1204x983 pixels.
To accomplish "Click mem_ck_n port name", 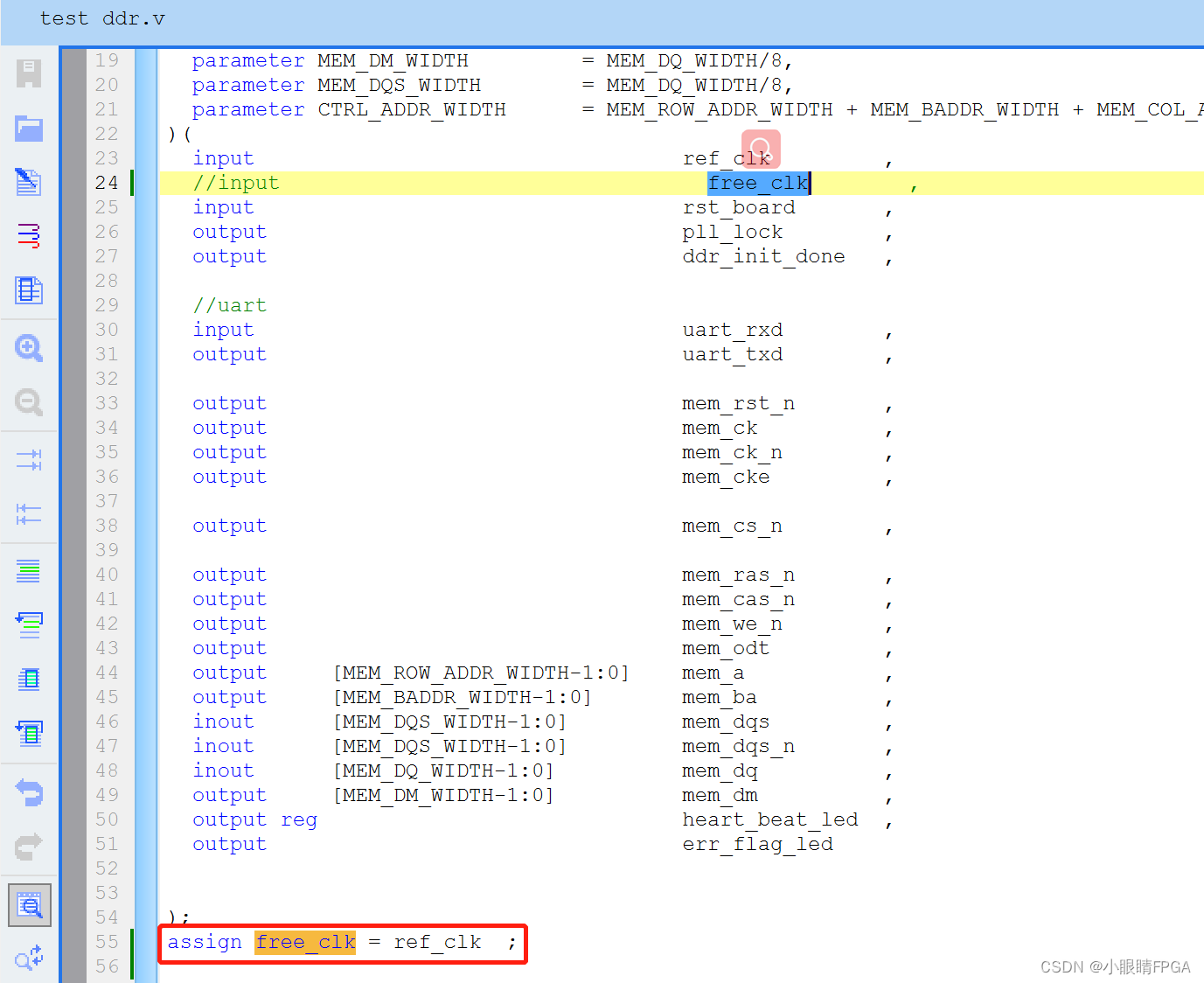I will (733, 452).
